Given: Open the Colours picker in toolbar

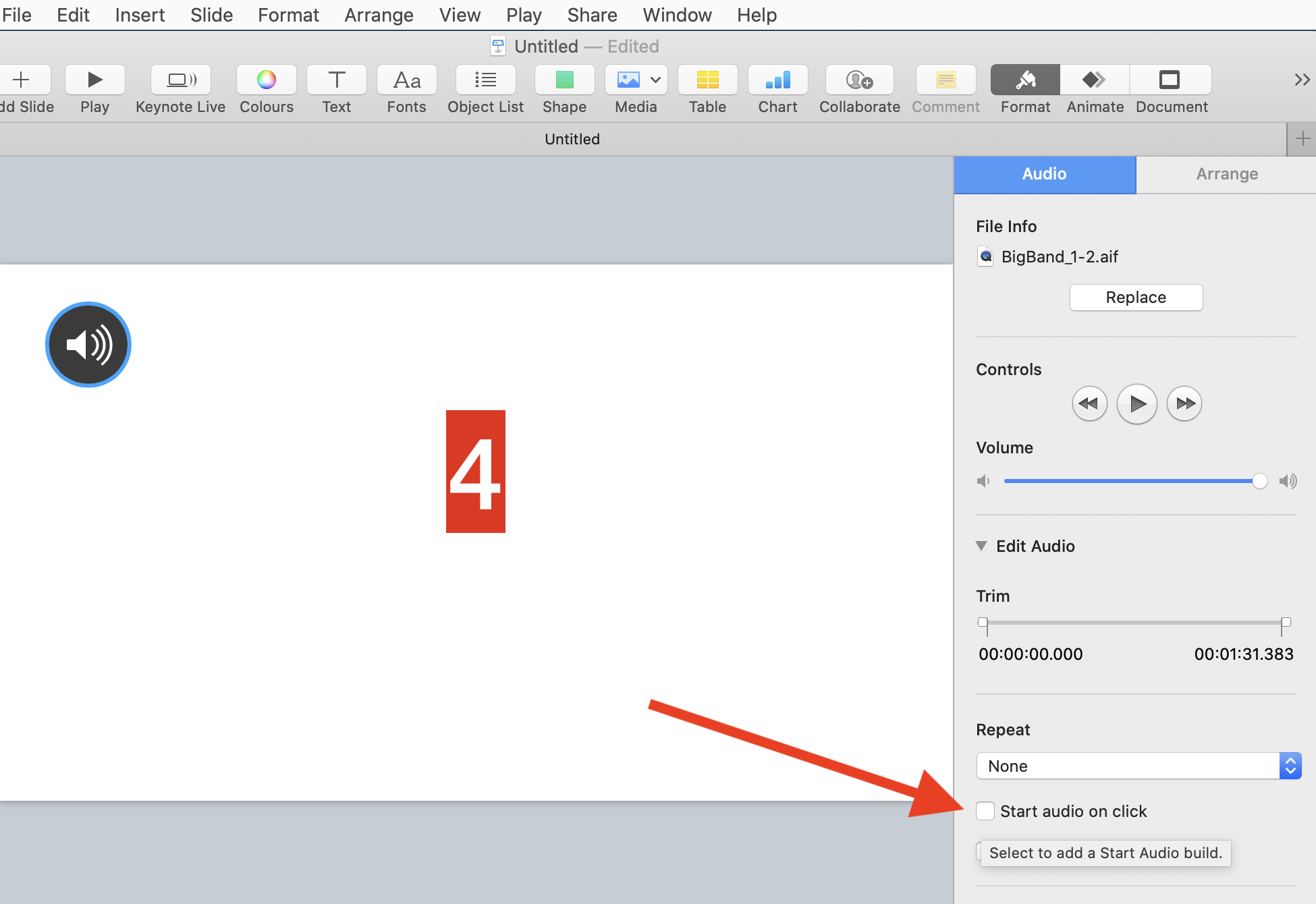Looking at the screenshot, I should coord(266,80).
